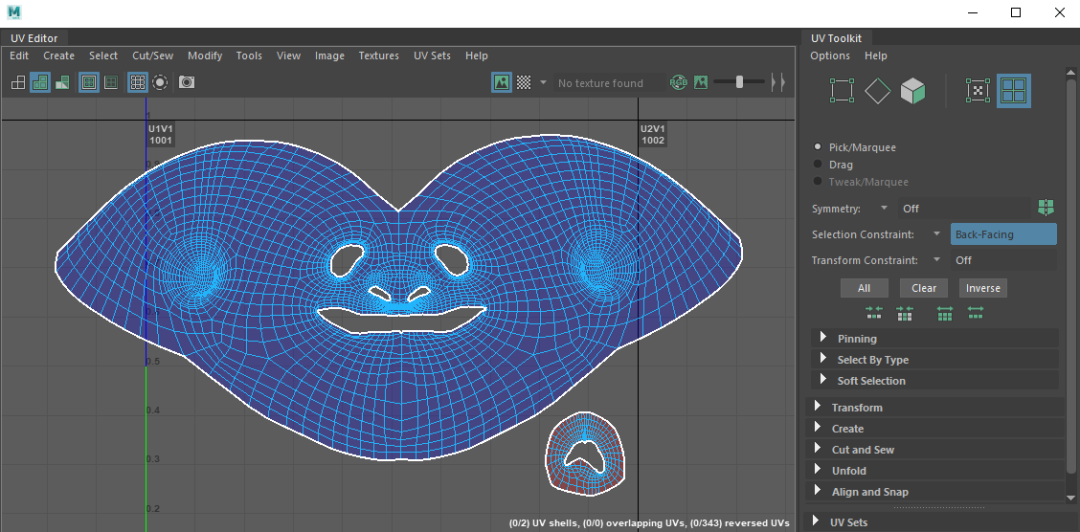Viewport: 1080px width, 532px height.
Task: Click the Inverse selection button
Action: pyautogui.click(x=982, y=288)
